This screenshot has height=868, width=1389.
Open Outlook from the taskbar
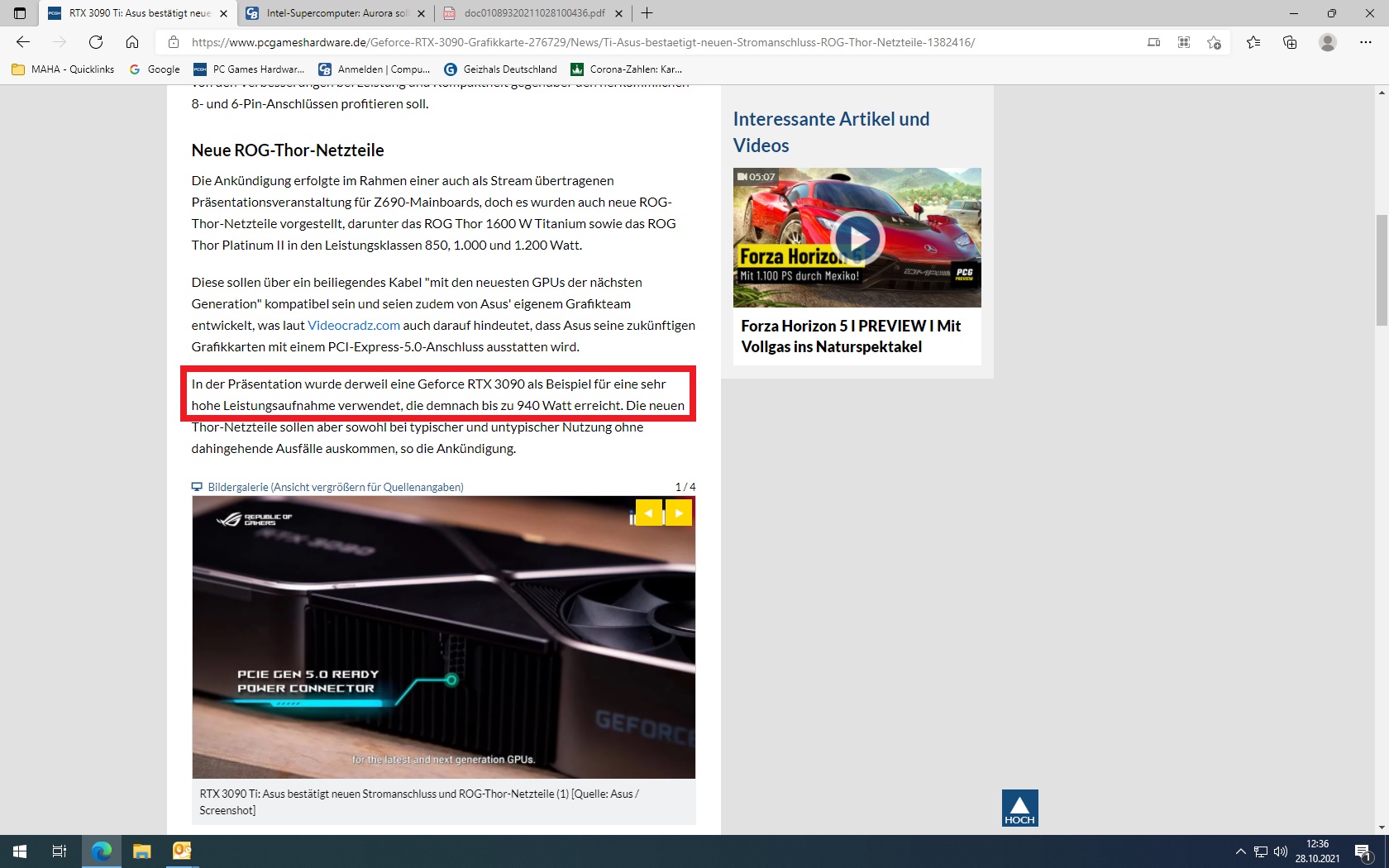[x=182, y=851]
